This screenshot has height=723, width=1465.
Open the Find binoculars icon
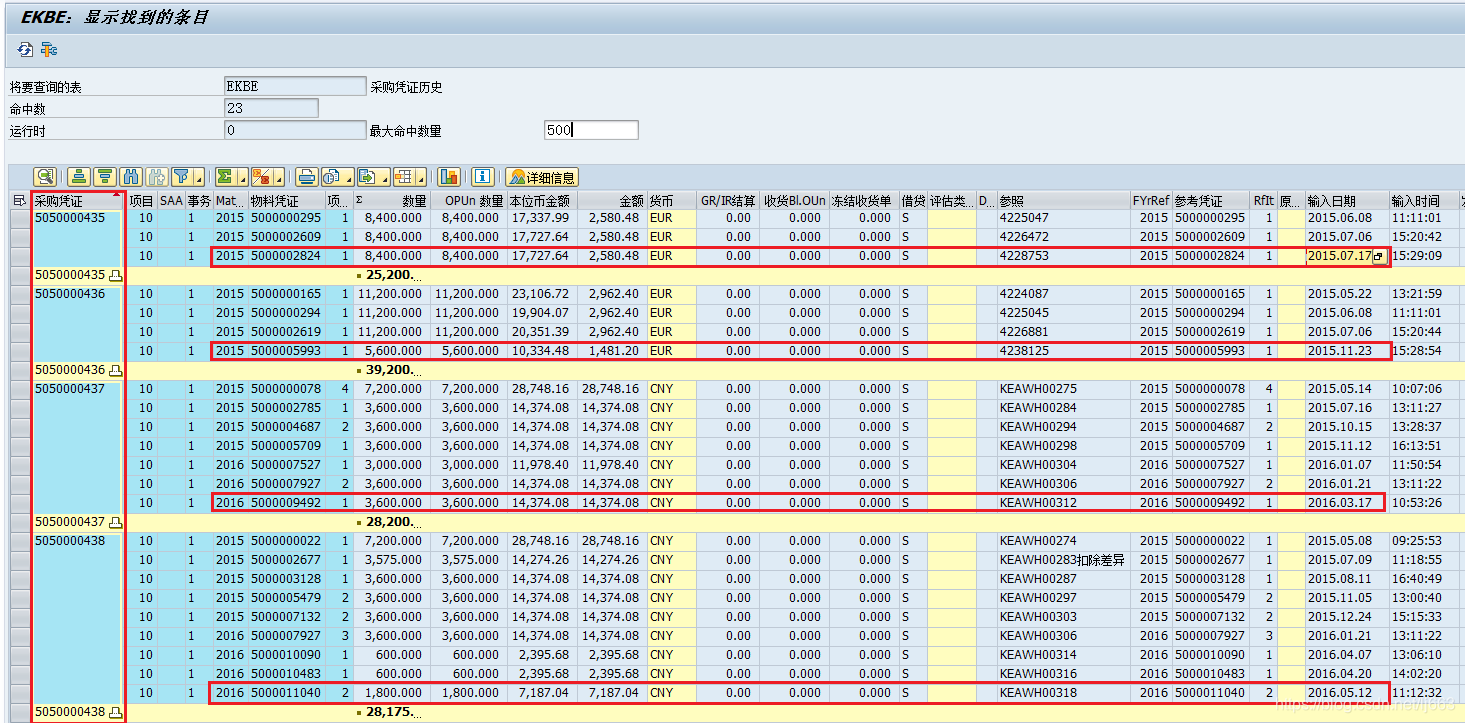[131, 177]
